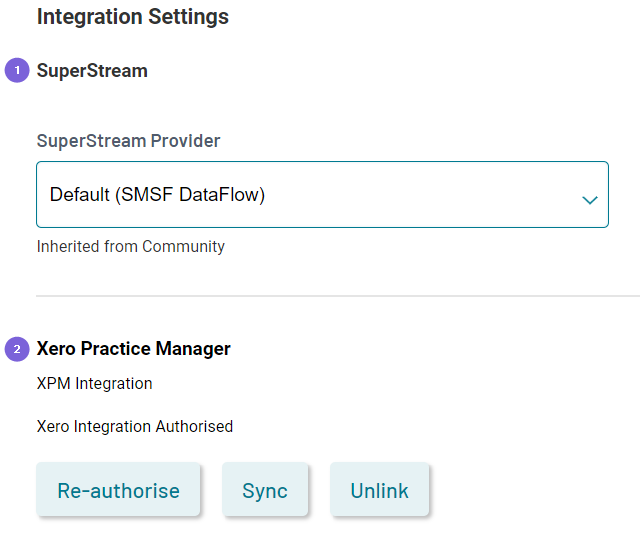Click the purple step 2 badge
The width and height of the screenshot is (640, 534).
[17, 349]
